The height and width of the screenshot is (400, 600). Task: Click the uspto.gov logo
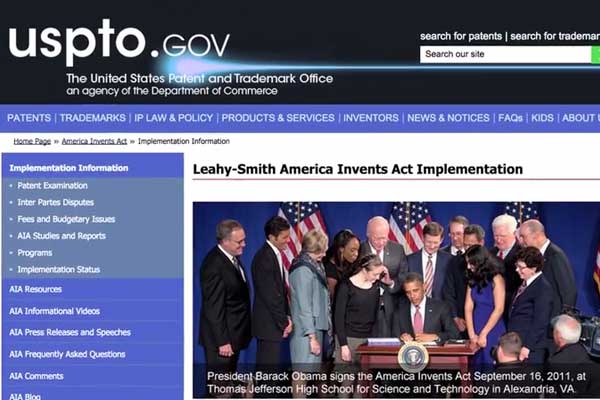[120, 42]
